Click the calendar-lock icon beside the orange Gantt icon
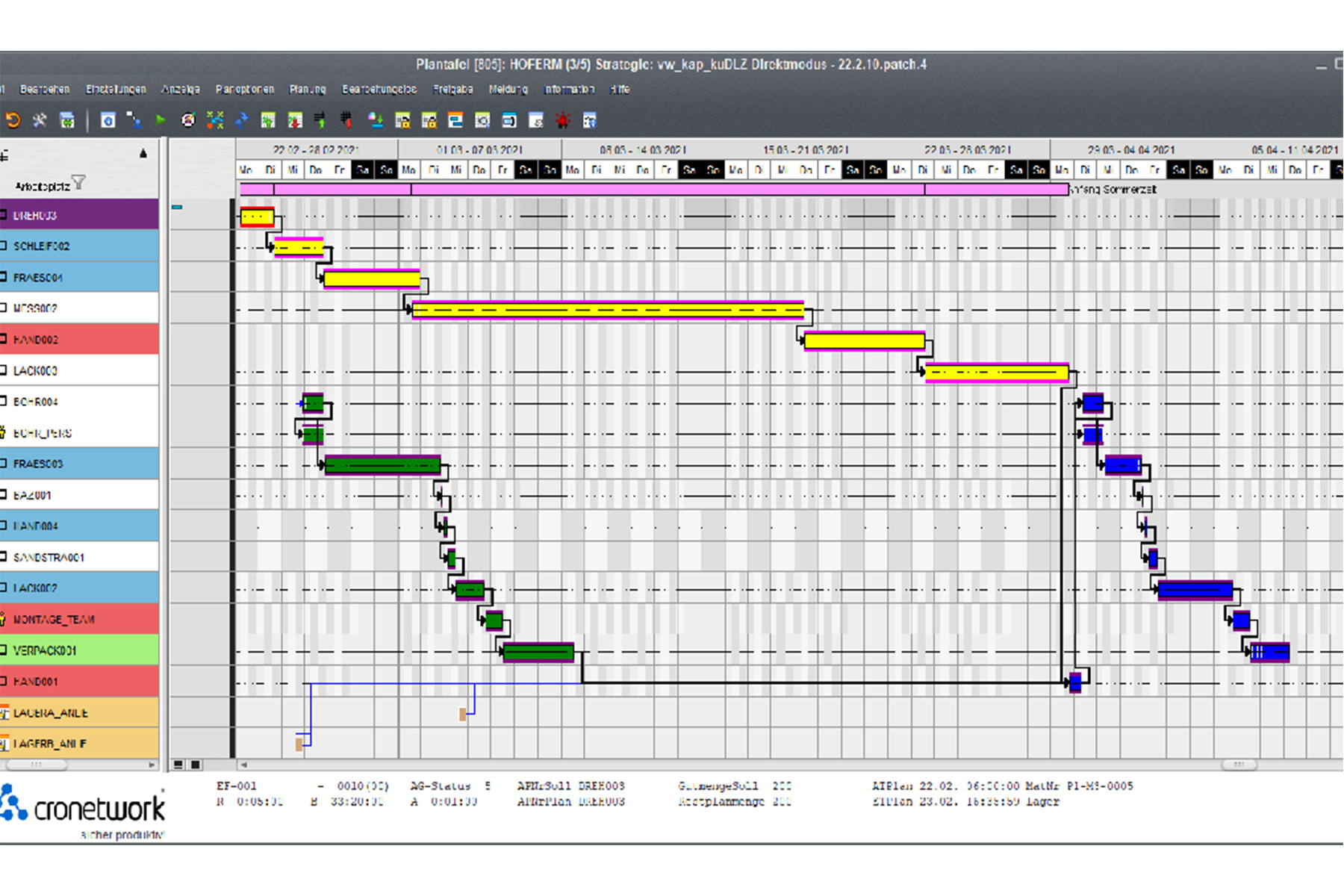The image size is (1344, 896). coord(429,120)
